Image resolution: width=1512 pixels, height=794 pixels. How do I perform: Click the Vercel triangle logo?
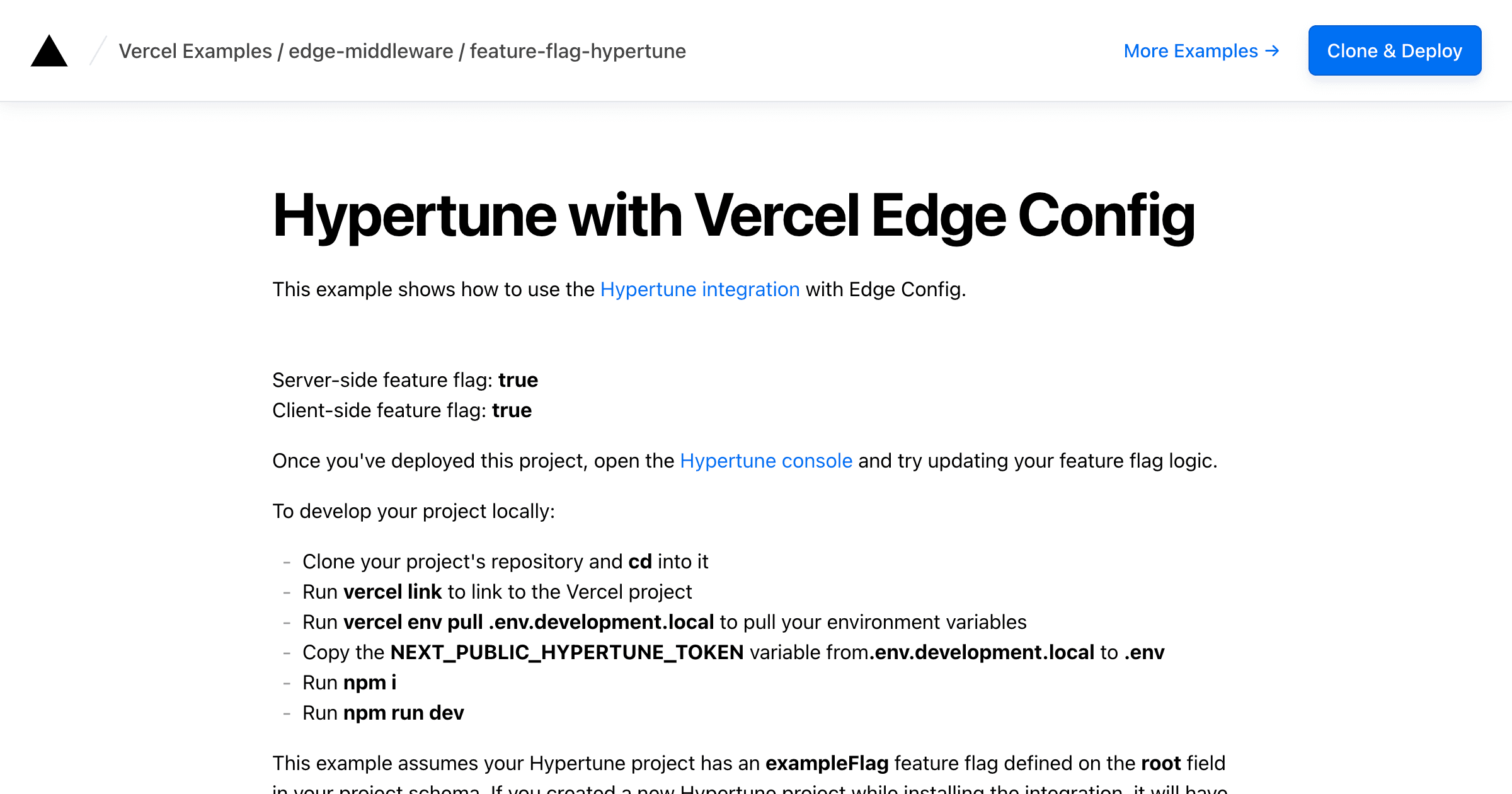click(x=49, y=51)
